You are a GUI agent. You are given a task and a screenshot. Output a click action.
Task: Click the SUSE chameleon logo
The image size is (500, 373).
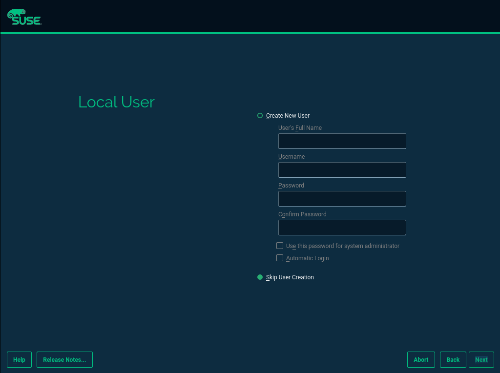24,17
